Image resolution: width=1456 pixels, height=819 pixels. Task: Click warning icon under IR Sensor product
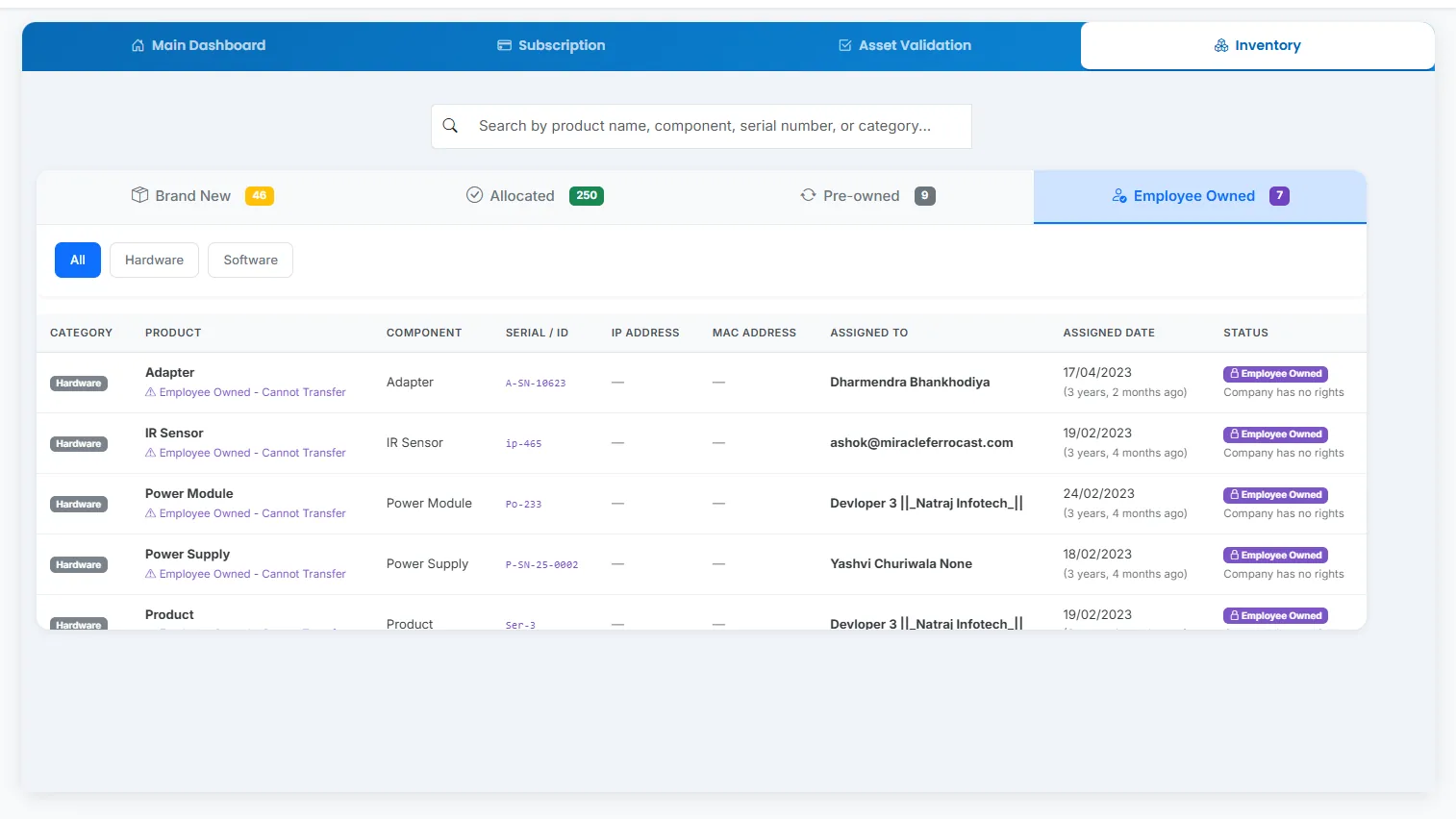[x=150, y=453]
